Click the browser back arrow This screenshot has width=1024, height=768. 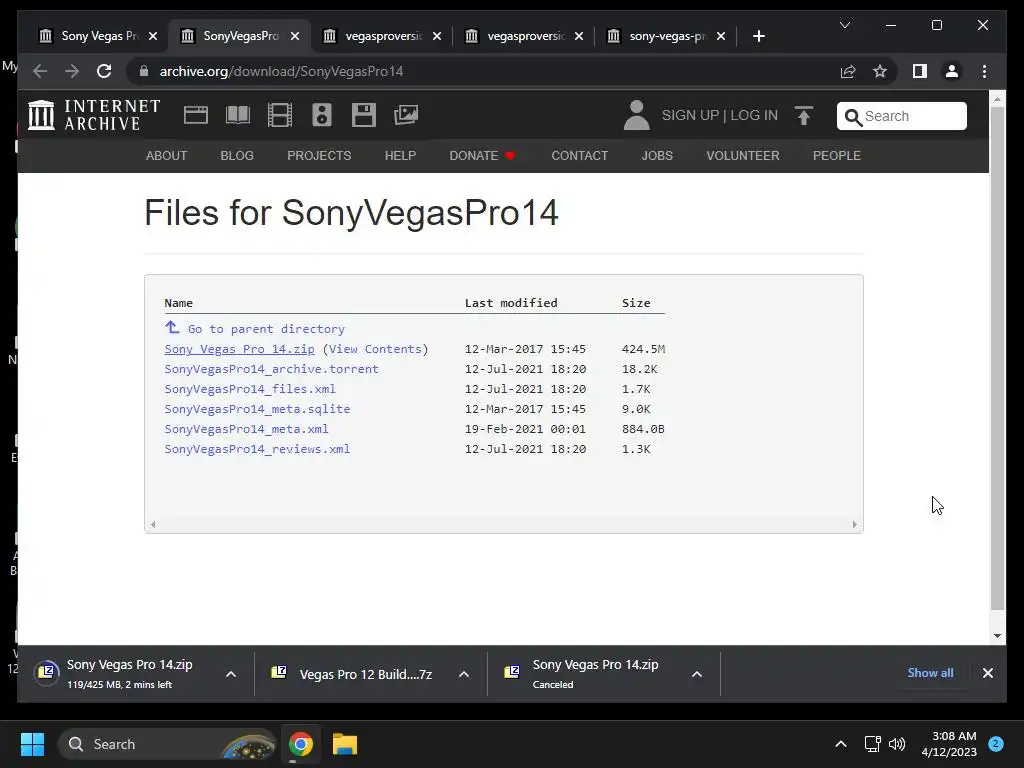tap(40, 71)
